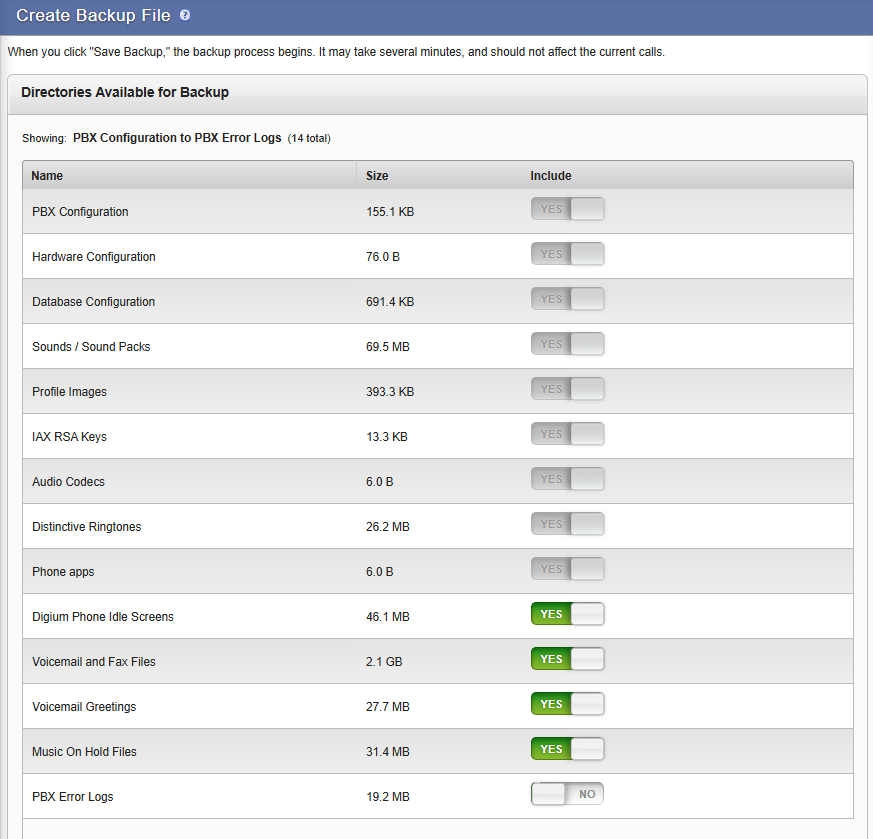This screenshot has width=873, height=839.
Task: Sort list by Name column header
Action: (x=47, y=176)
